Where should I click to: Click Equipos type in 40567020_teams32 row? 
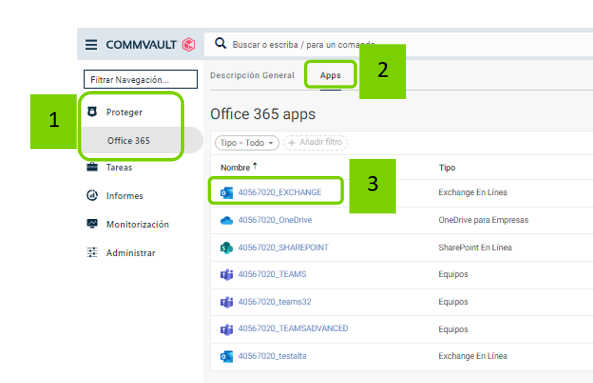[453, 302]
